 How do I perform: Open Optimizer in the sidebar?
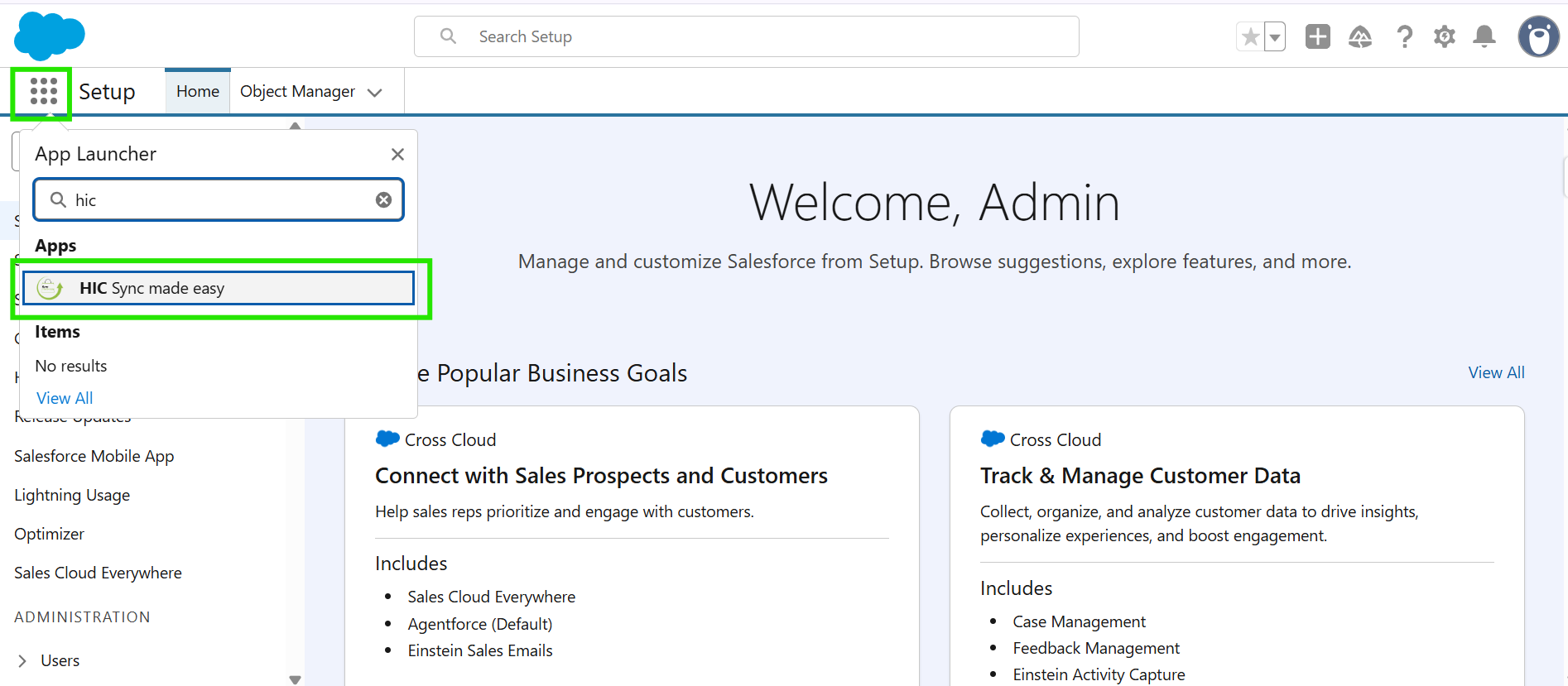(49, 534)
